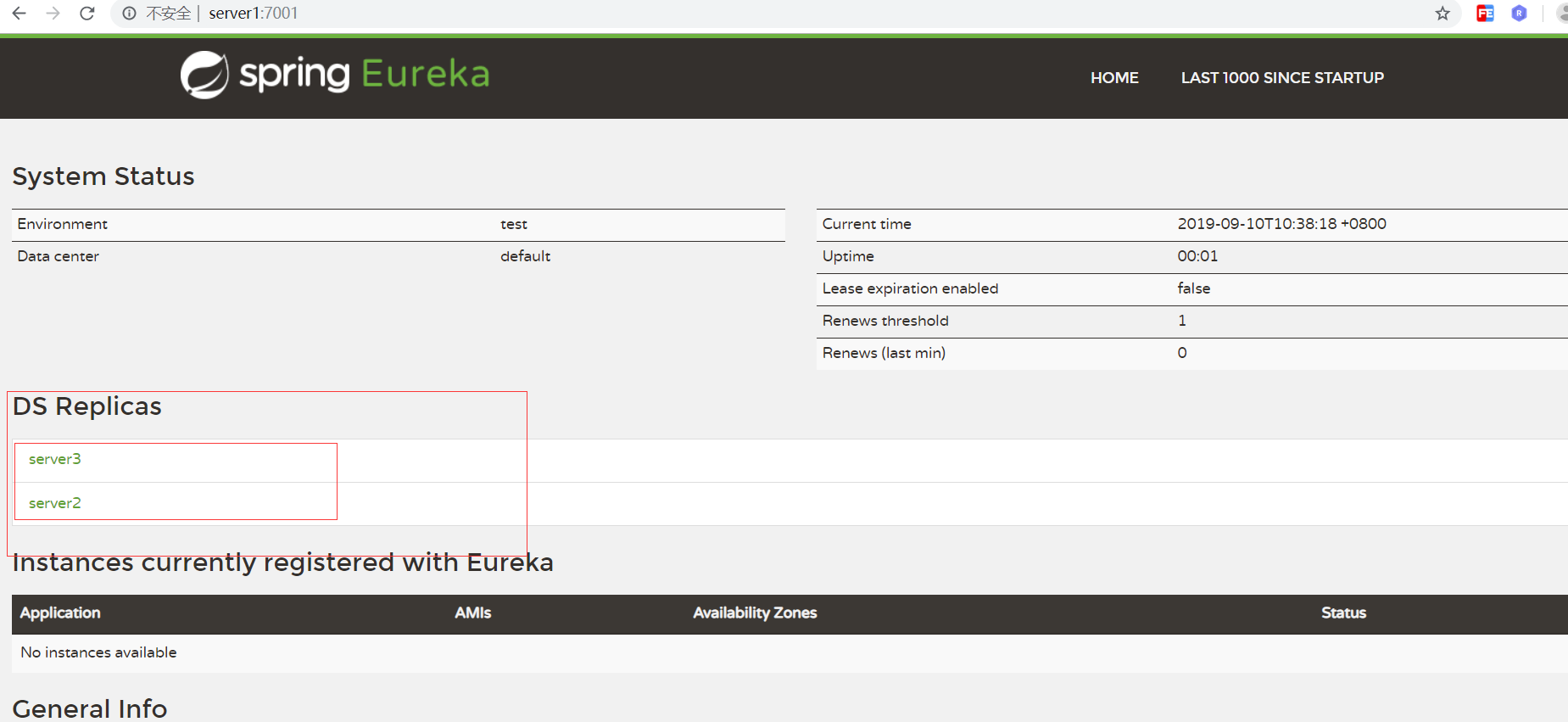Click the Availability Zones column header
This screenshot has width=1568, height=722.
[x=755, y=613]
